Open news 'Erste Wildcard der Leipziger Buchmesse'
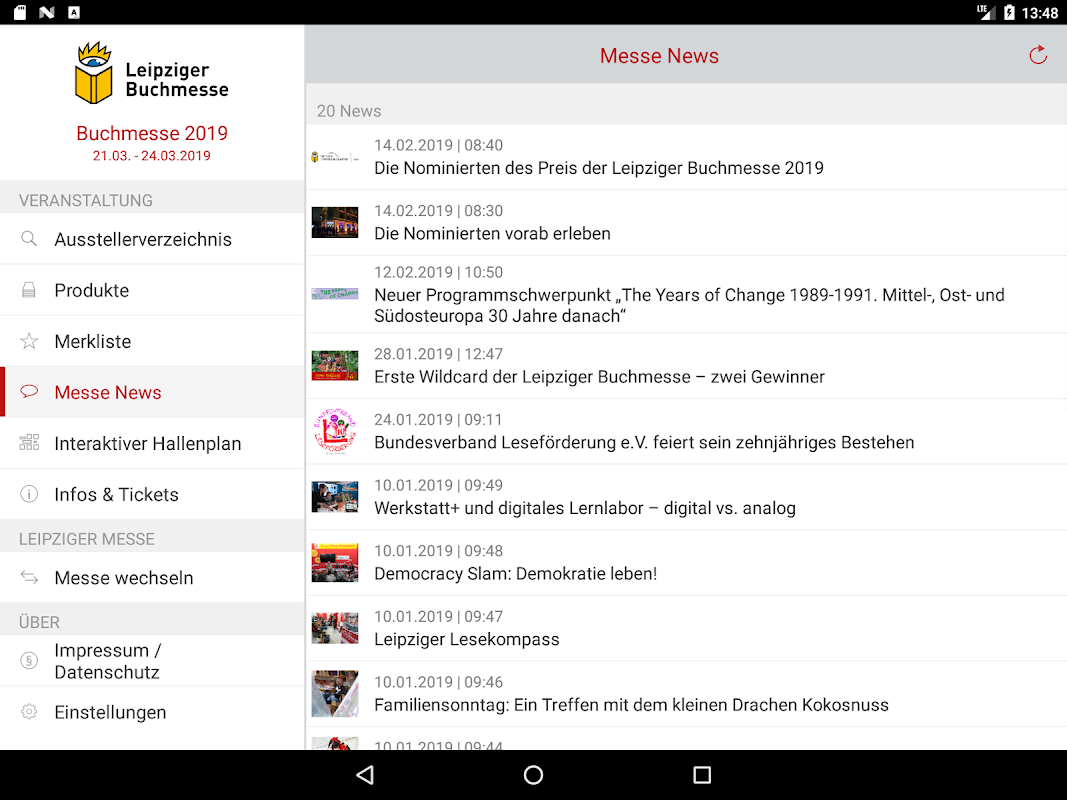This screenshot has height=800, width=1067. pos(686,366)
